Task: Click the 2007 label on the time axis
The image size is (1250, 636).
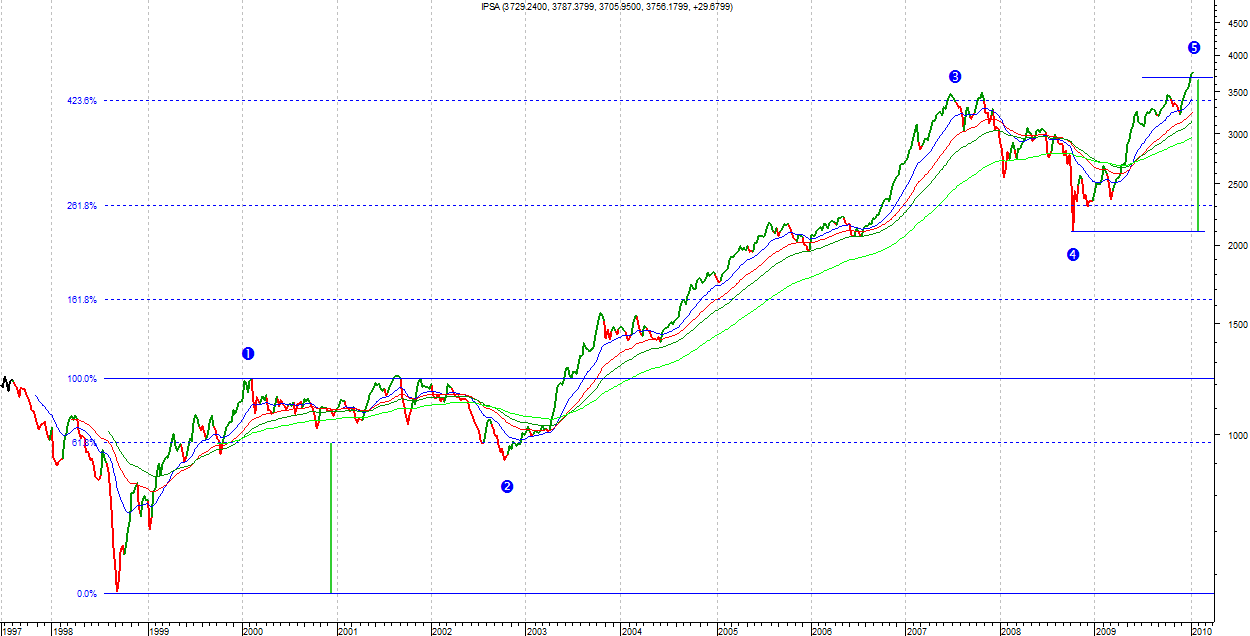Action: click(916, 631)
